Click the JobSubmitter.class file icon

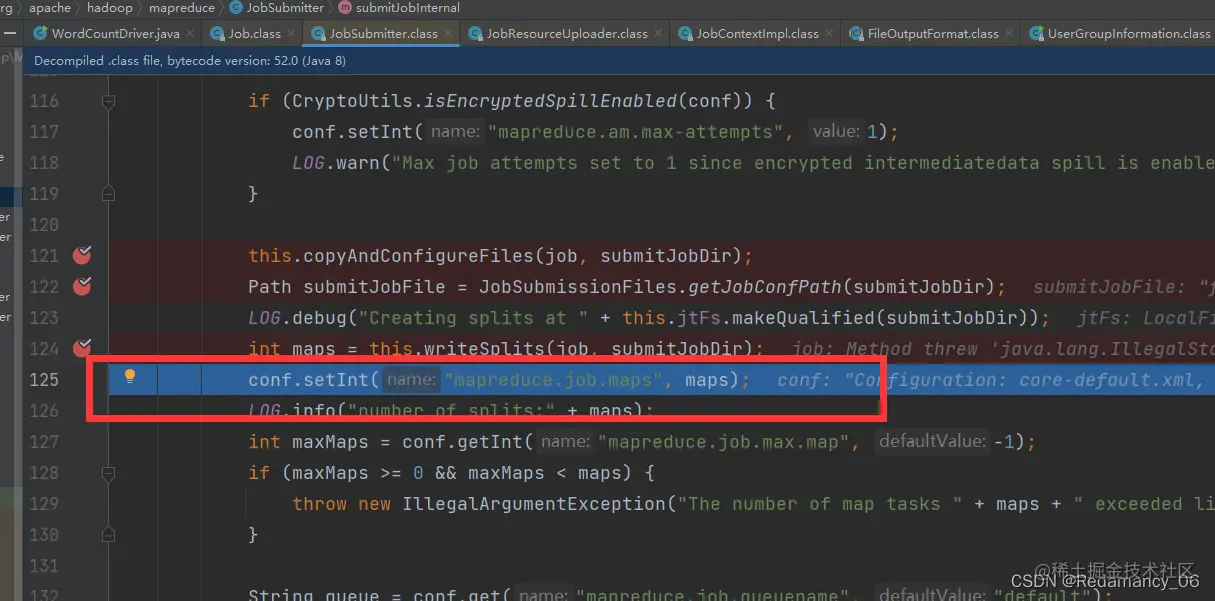coord(319,34)
